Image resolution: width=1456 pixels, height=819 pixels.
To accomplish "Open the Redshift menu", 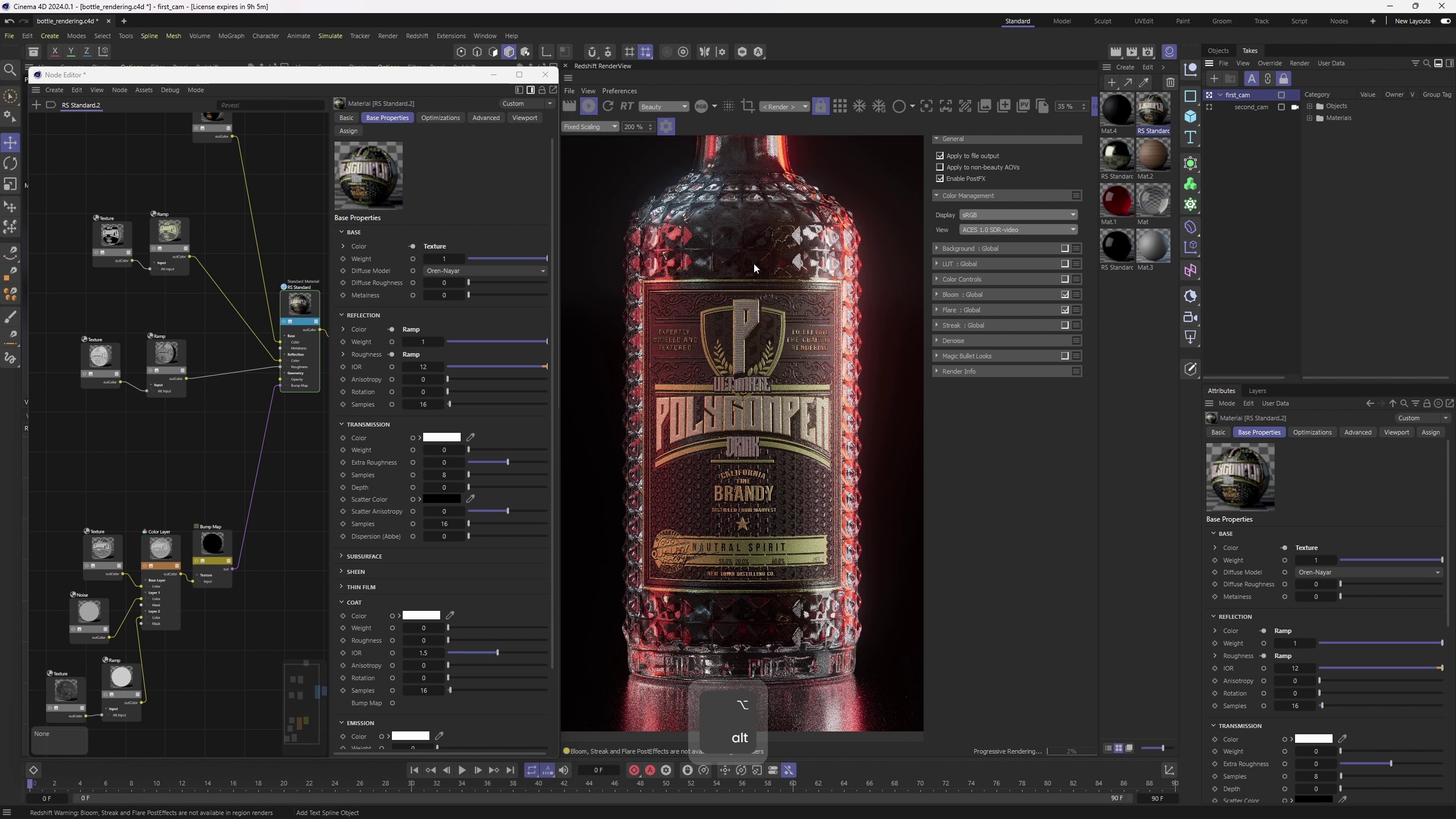I will pos(417,36).
